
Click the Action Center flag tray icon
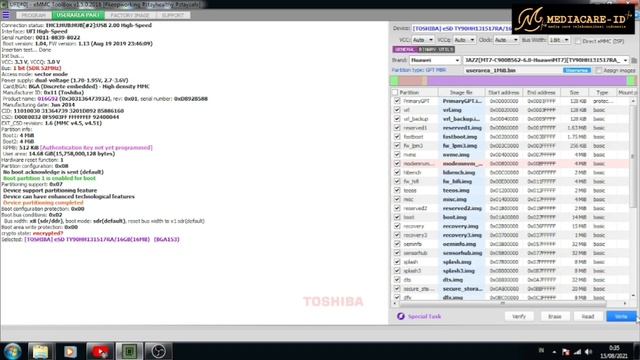click(566, 351)
